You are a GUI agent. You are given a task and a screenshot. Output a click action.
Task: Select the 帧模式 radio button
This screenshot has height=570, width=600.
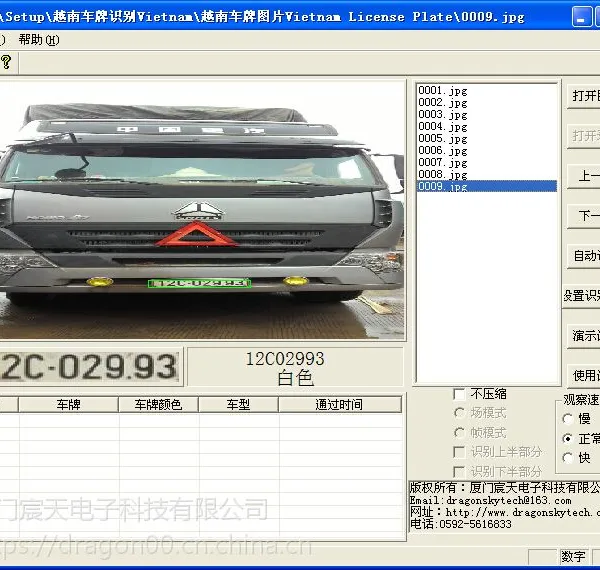pos(459,432)
